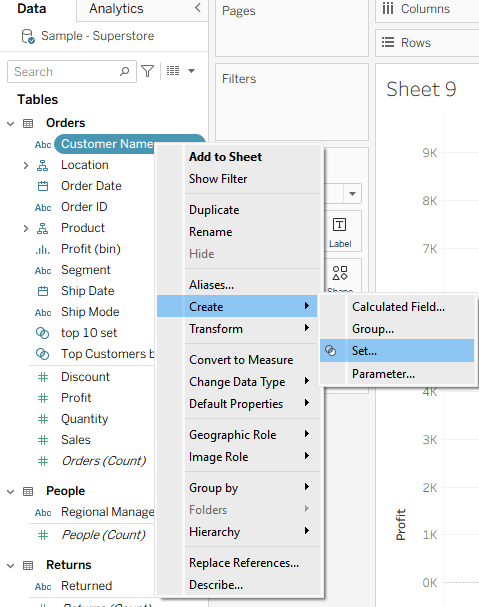Switch to the Data tab

(32, 9)
